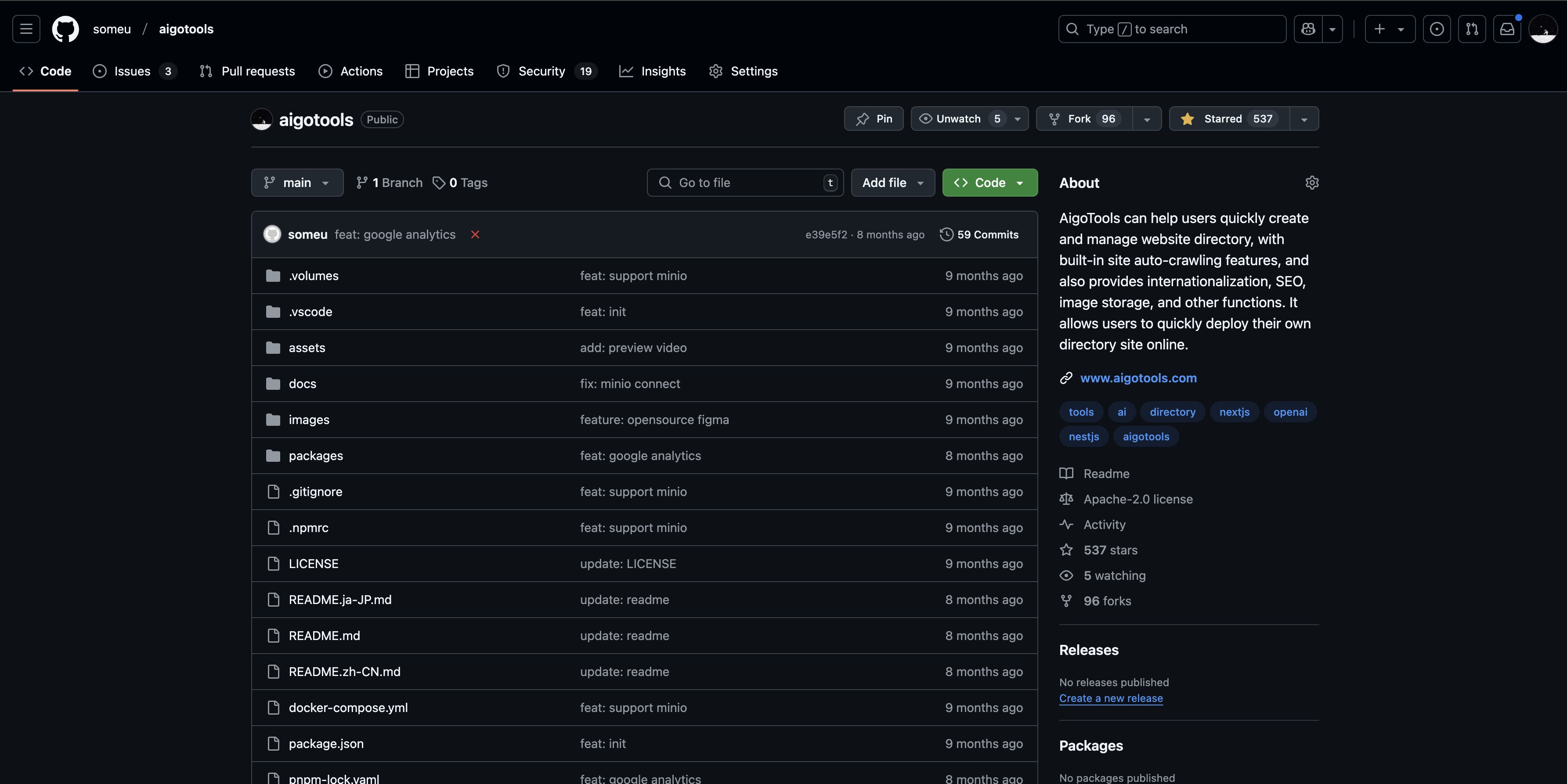Image resolution: width=1567 pixels, height=784 pixels.
Task: Fork the repository
Action: pyautogui.click(x=1085, y=119)
